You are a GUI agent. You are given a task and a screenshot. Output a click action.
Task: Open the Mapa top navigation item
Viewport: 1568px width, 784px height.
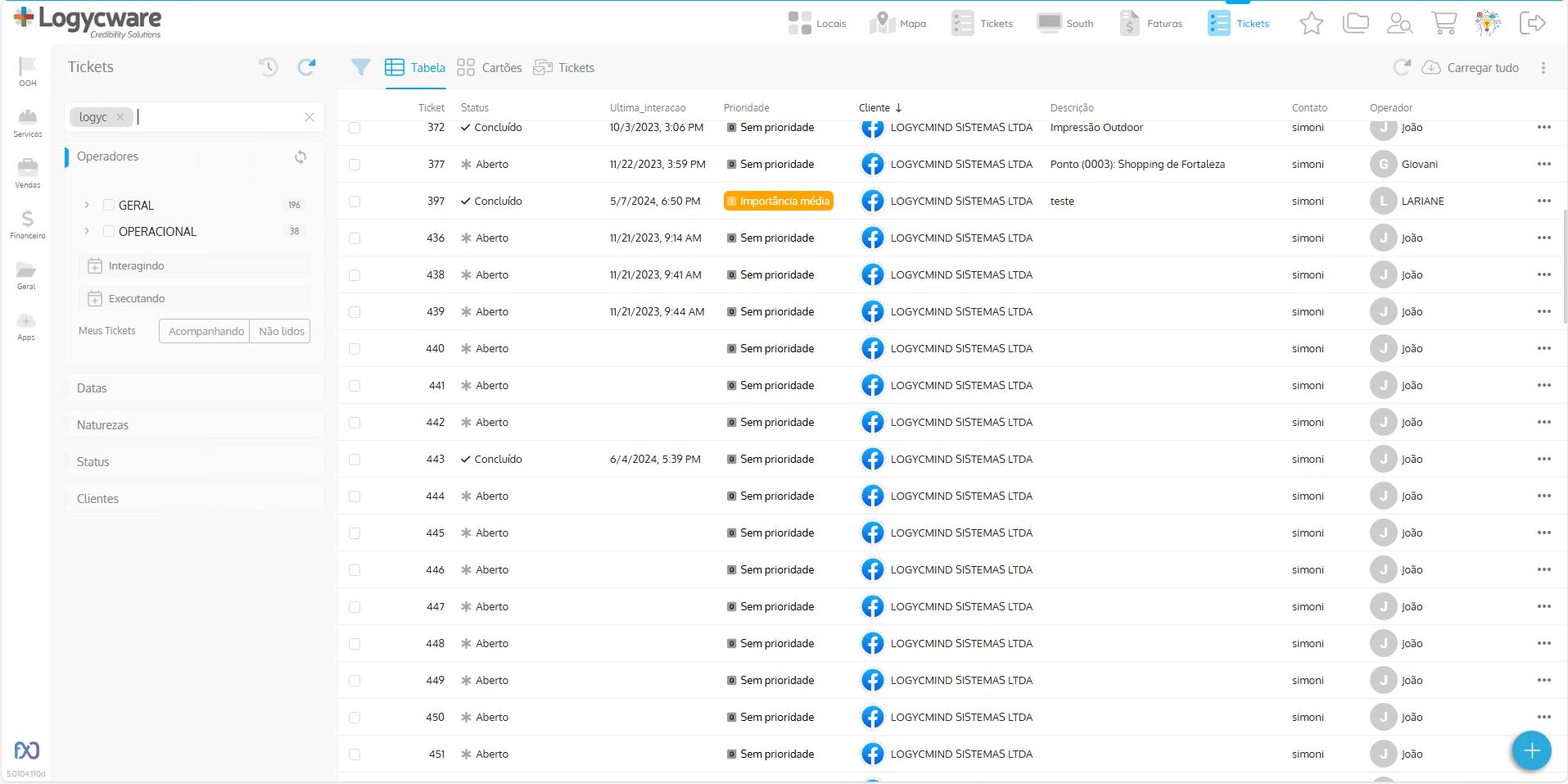[898, 24]
